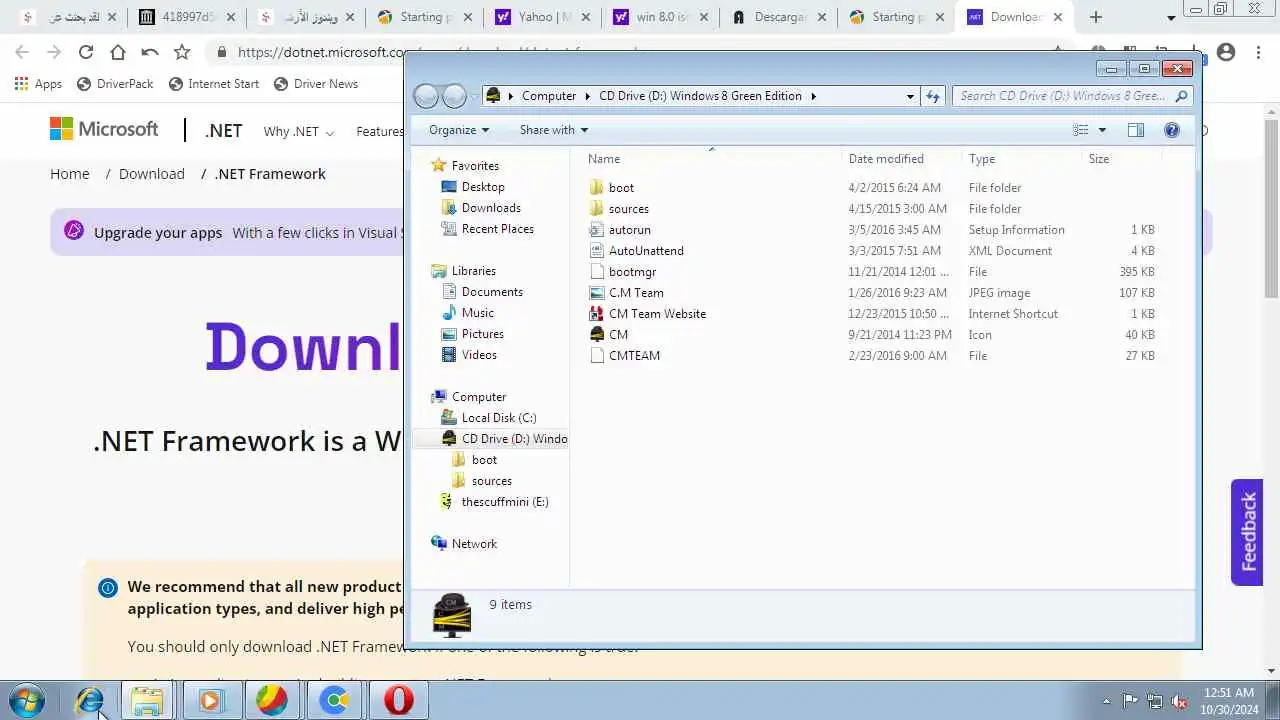The height and width of the screenshot is (720, 1280).
Task: Switch to the Yahoo browser tab
Action: tap(545, 17)
